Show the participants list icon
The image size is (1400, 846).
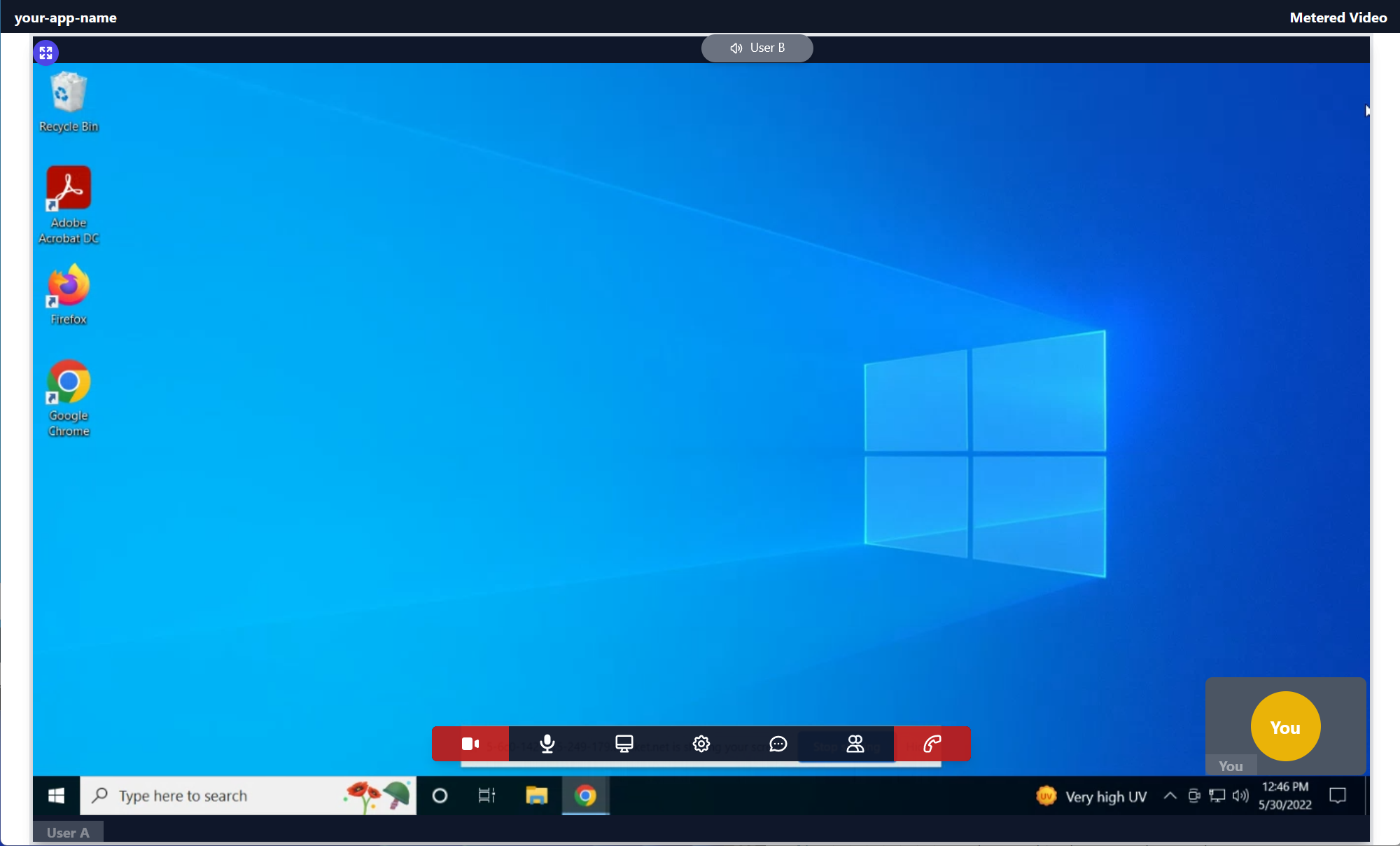[855, 744]
